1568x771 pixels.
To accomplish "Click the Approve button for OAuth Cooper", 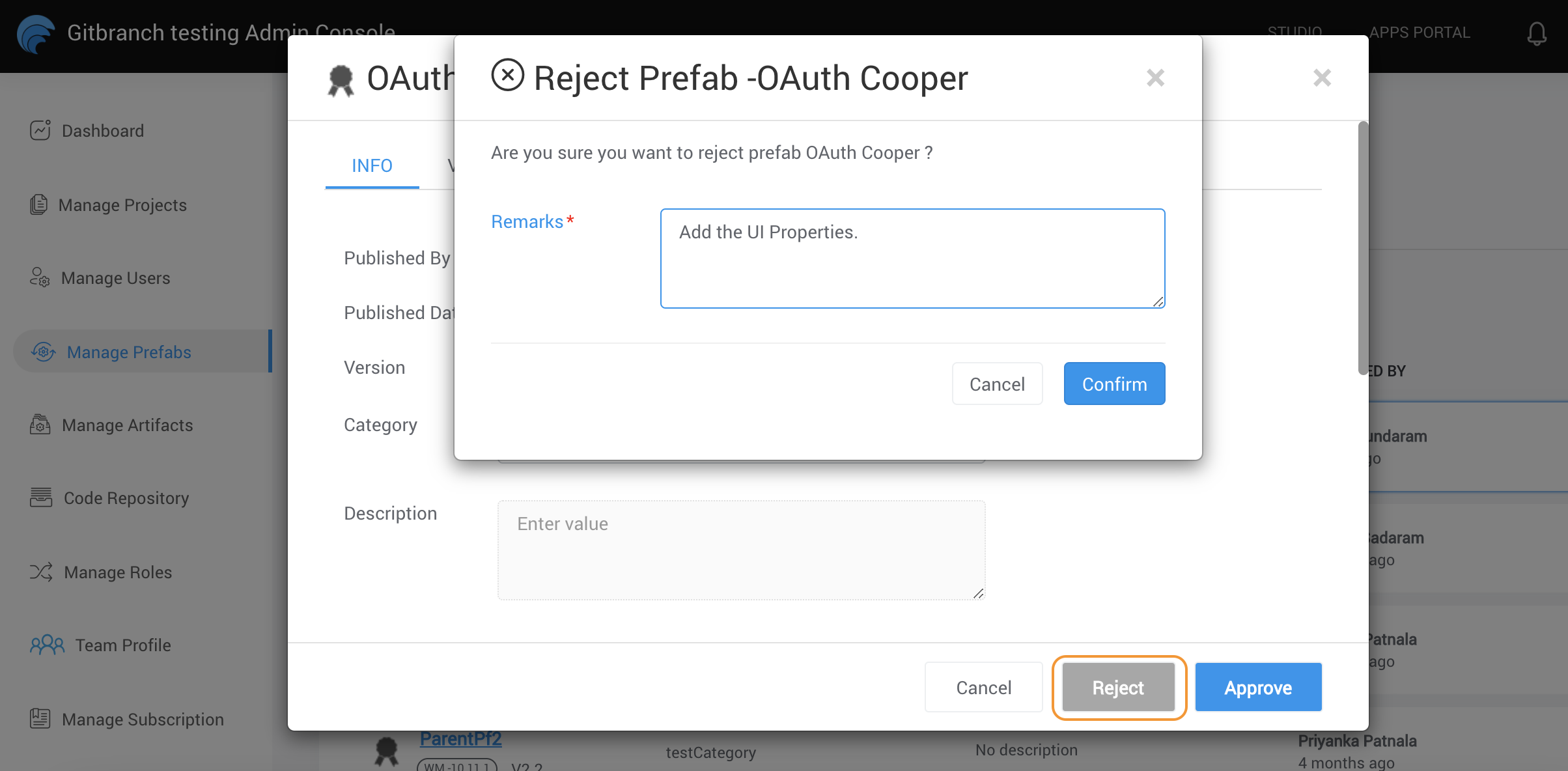I will (x=1257, y=687).
